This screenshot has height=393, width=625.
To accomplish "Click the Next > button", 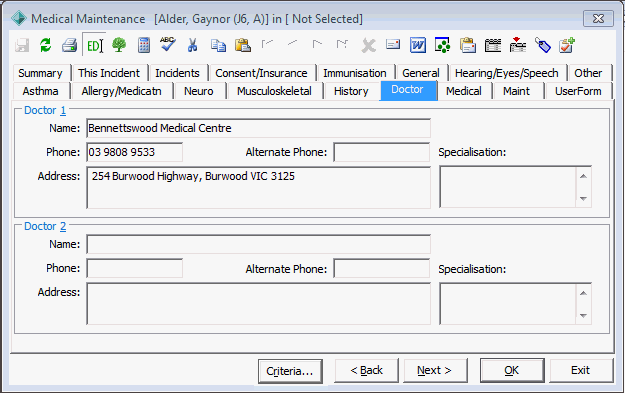I will (x=435, y=371).
